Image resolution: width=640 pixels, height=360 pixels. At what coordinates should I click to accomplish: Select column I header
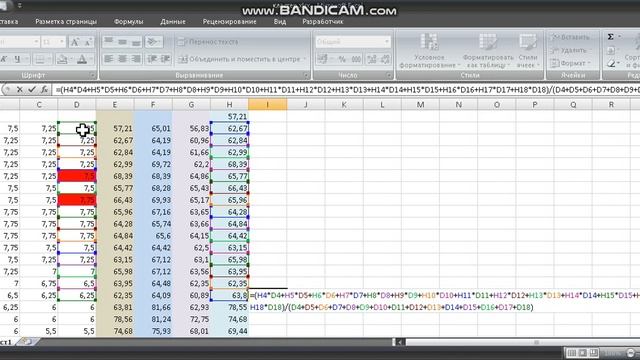pyautogui.click(x=267, y=105)
